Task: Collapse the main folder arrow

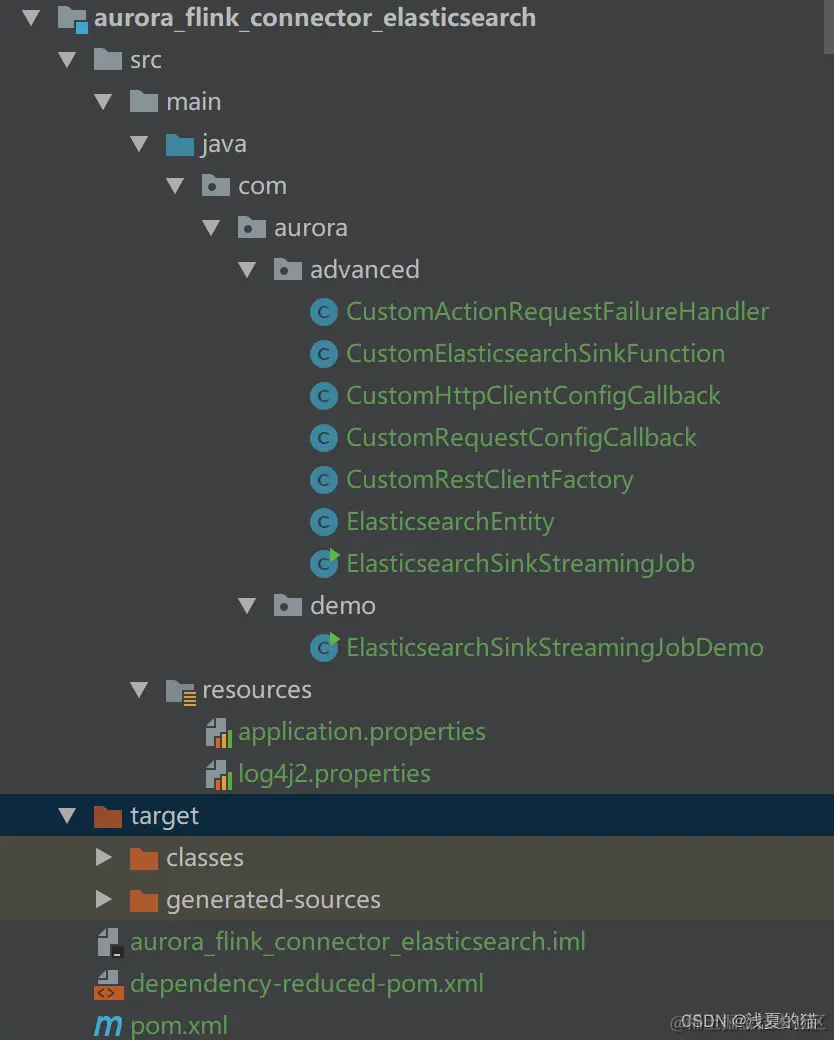Action: coord(103,102)
